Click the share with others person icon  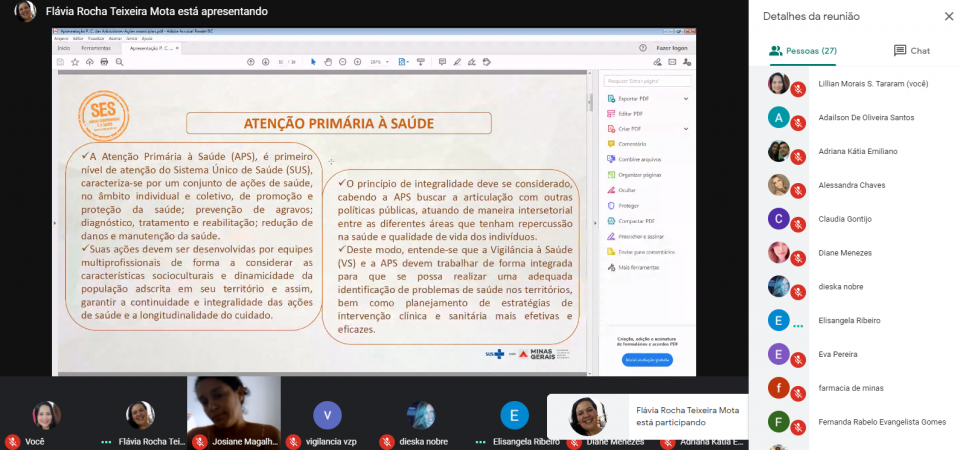pos(687,62)
